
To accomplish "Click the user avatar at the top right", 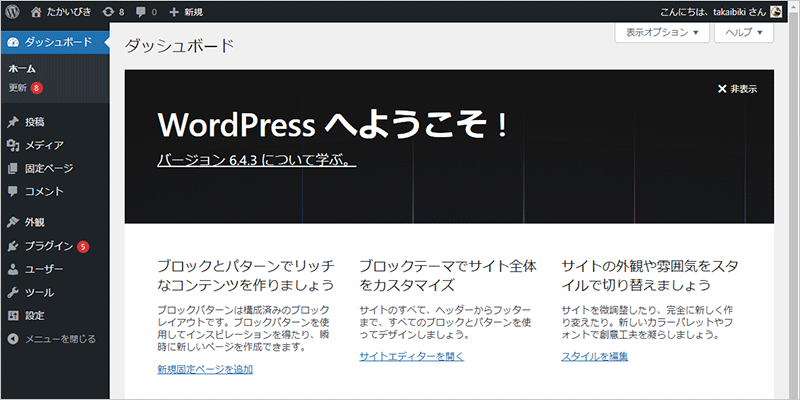I will coord(776,12).
